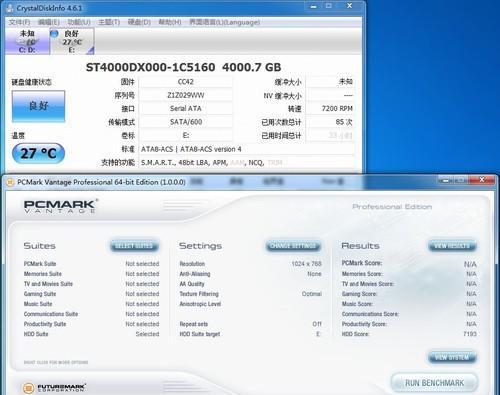This screenshot has height=395, width=500.
Task: Click the S.M.A.R.T. supported features field
Action: (247, 163)
